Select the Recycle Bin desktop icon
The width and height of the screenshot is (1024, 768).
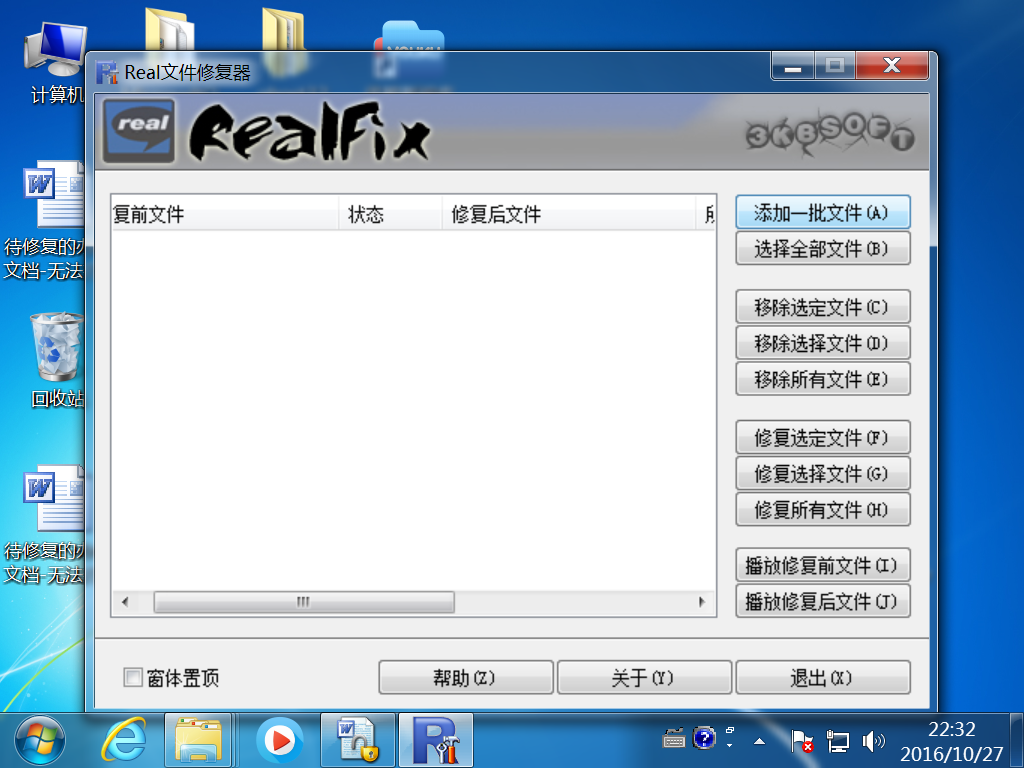click(57, 360)
